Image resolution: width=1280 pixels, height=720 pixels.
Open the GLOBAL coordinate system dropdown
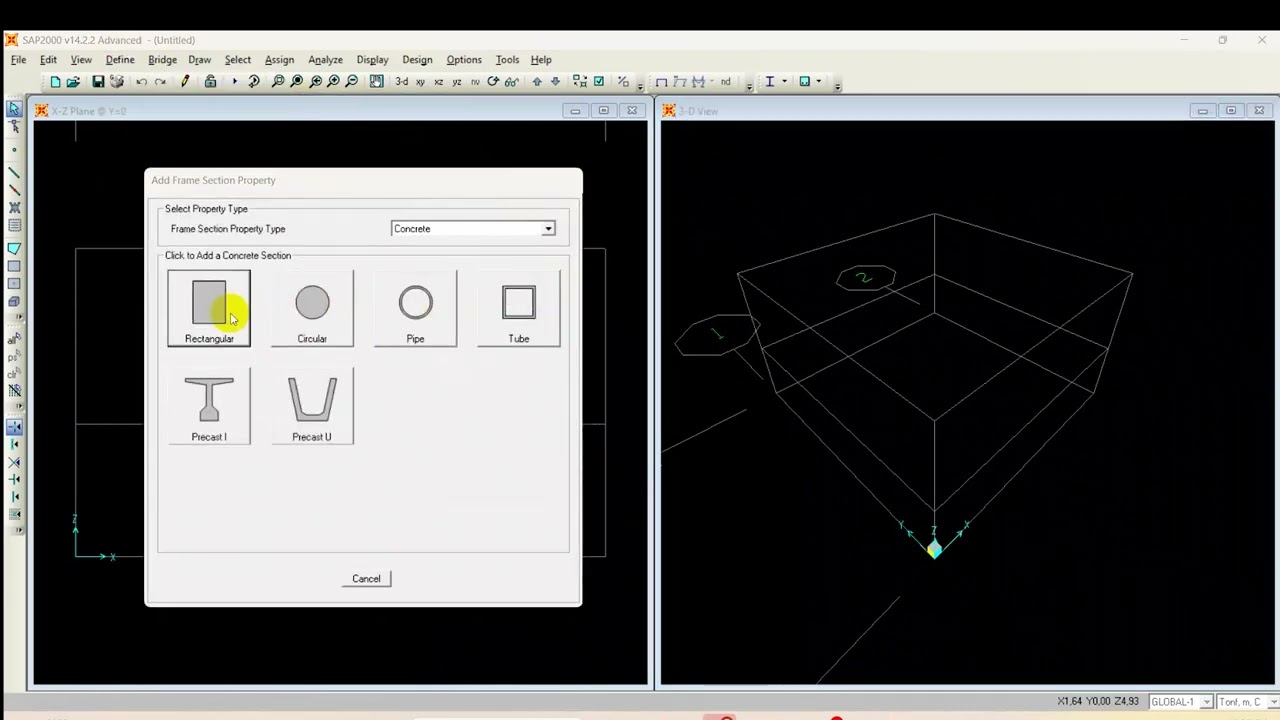(x=1206, y=702)
